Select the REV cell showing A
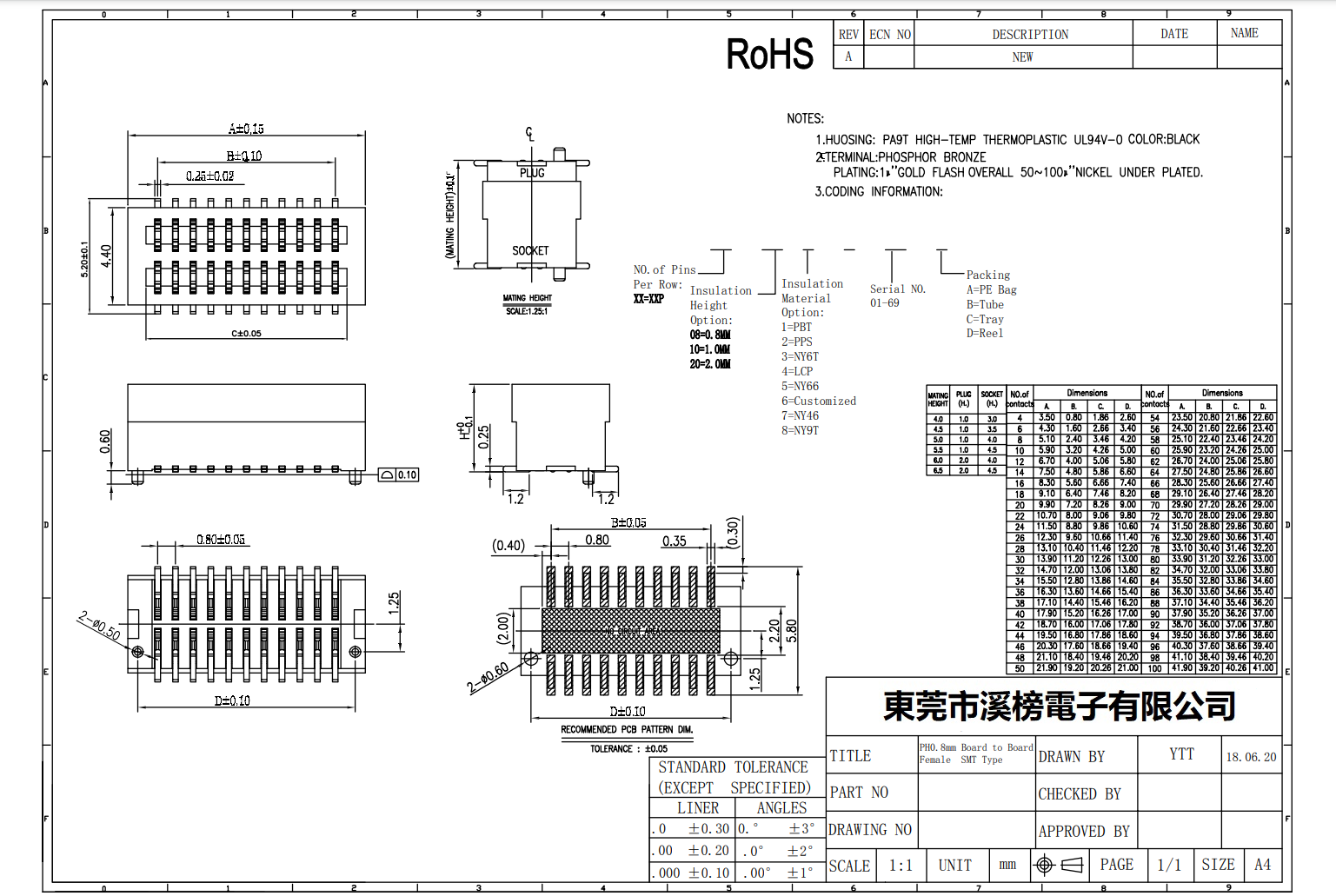This screenshot has height=896, width=1336. click(848, 56)
